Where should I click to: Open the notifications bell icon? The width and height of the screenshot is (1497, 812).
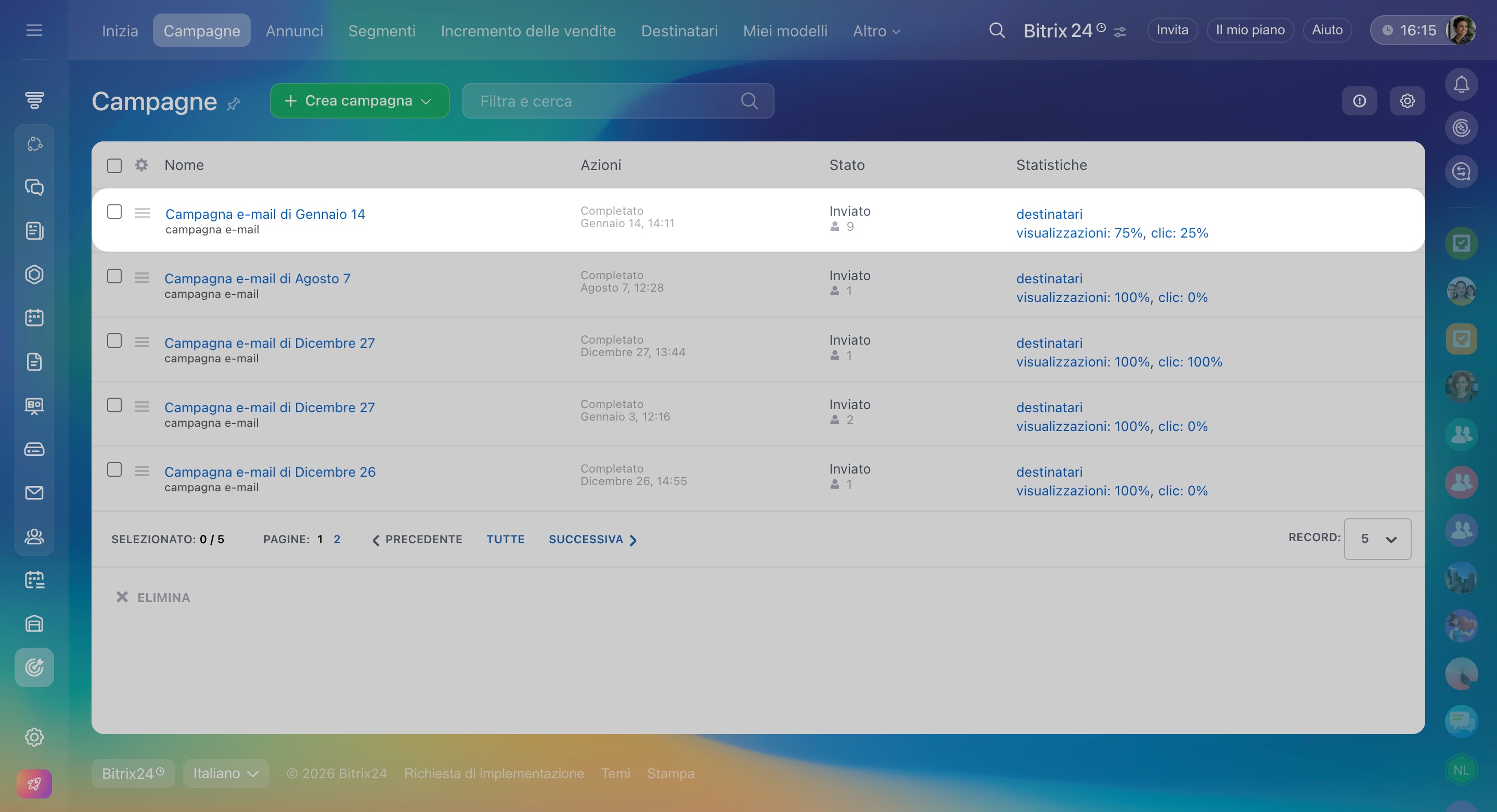click(x=1461, y=85)
